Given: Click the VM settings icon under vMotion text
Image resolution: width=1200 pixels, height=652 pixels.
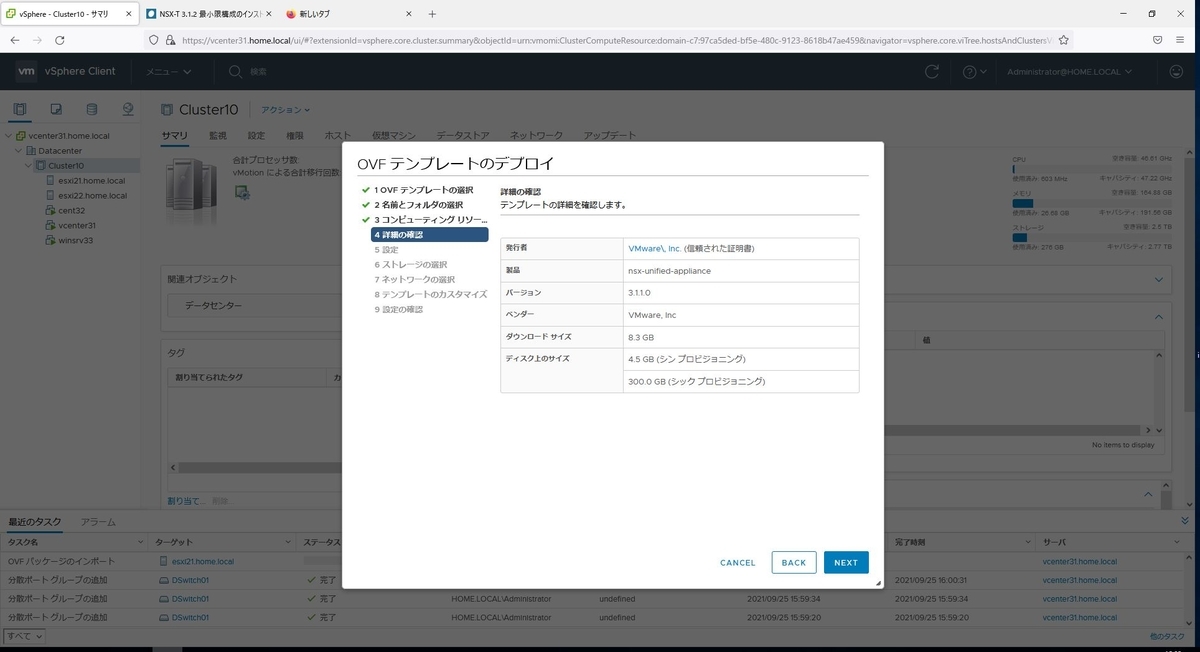Looking at the screenshot, I should pyautogui.click(x=242, y=192).
